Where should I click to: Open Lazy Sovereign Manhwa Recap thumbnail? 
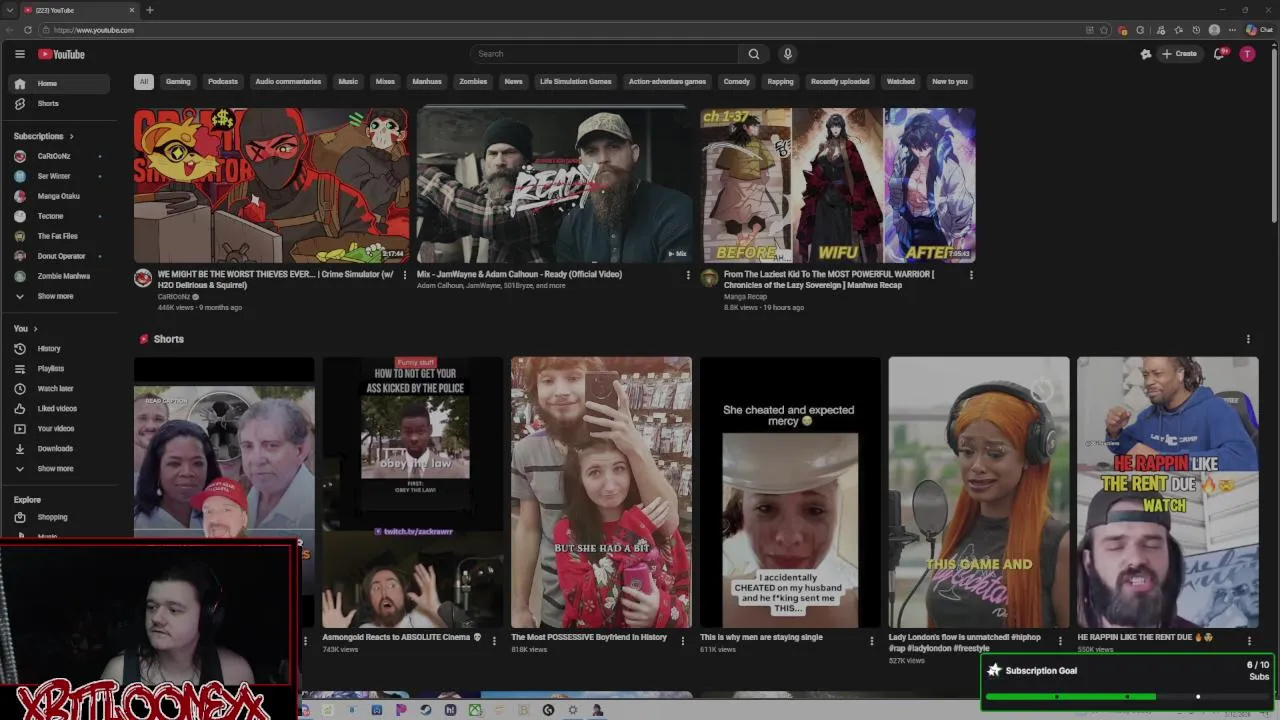[x=838, y=185]
